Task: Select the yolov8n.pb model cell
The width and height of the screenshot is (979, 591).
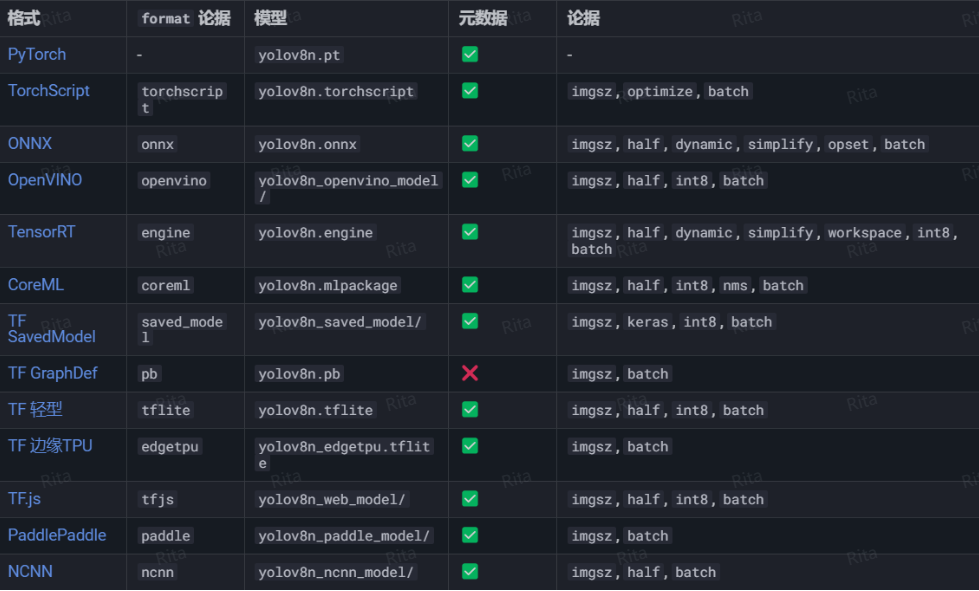Action: tap(299, 374)
